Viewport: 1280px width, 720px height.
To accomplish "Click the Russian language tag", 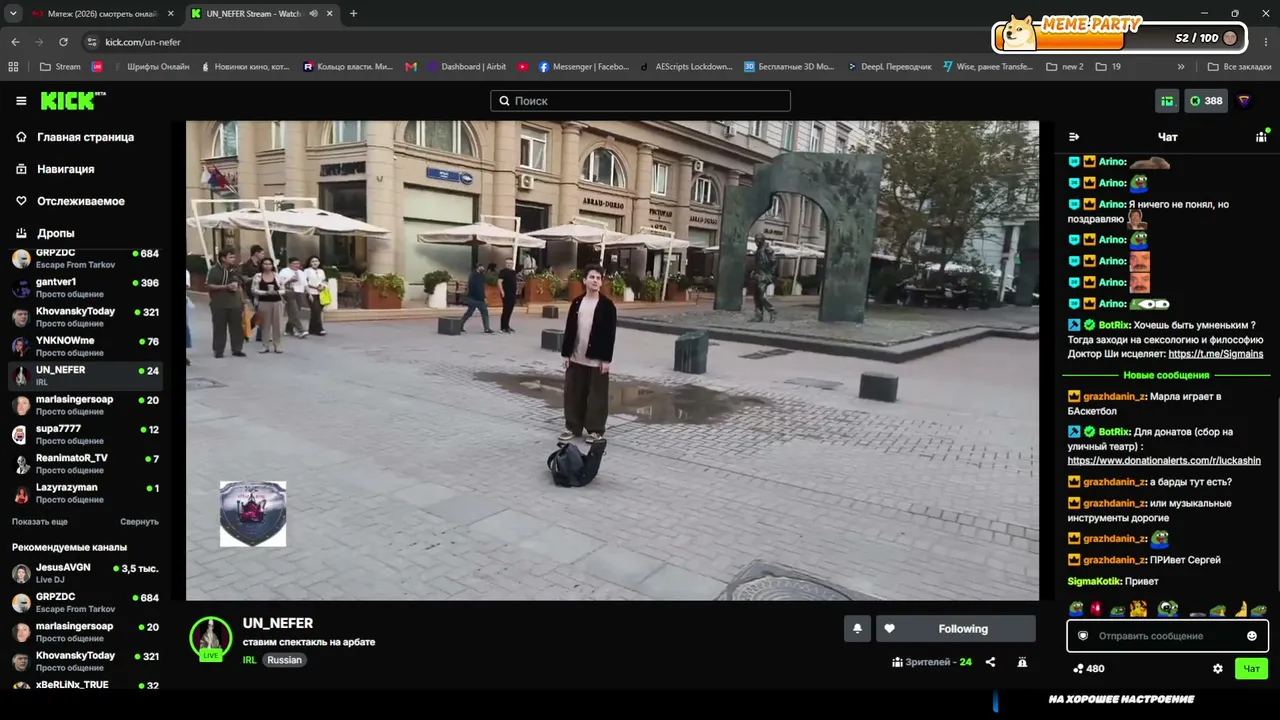I will point(284,660).
